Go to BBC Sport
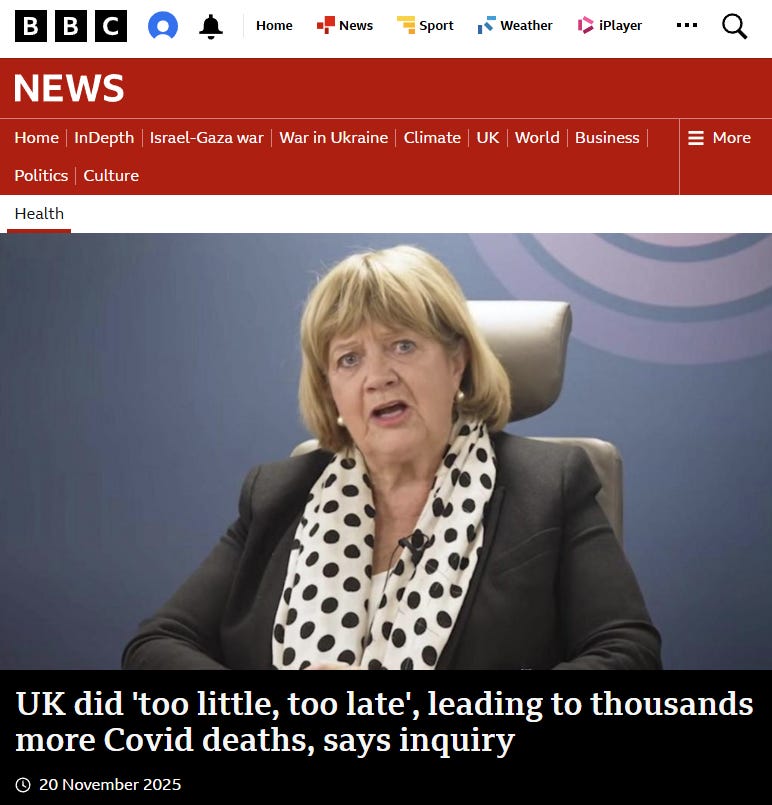The width and height of the screenshot is (772, 805). [x=425, y=25]
